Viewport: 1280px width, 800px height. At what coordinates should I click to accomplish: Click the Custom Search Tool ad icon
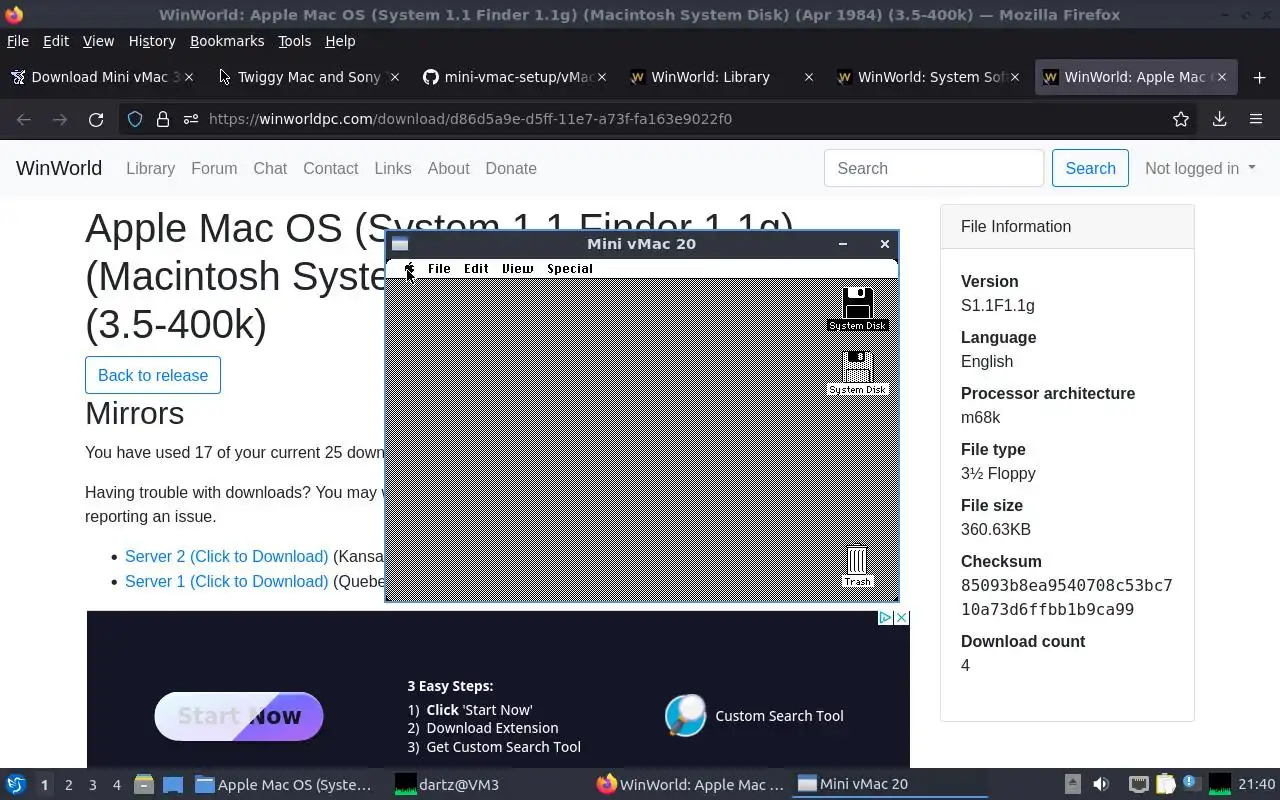[685, 715]
